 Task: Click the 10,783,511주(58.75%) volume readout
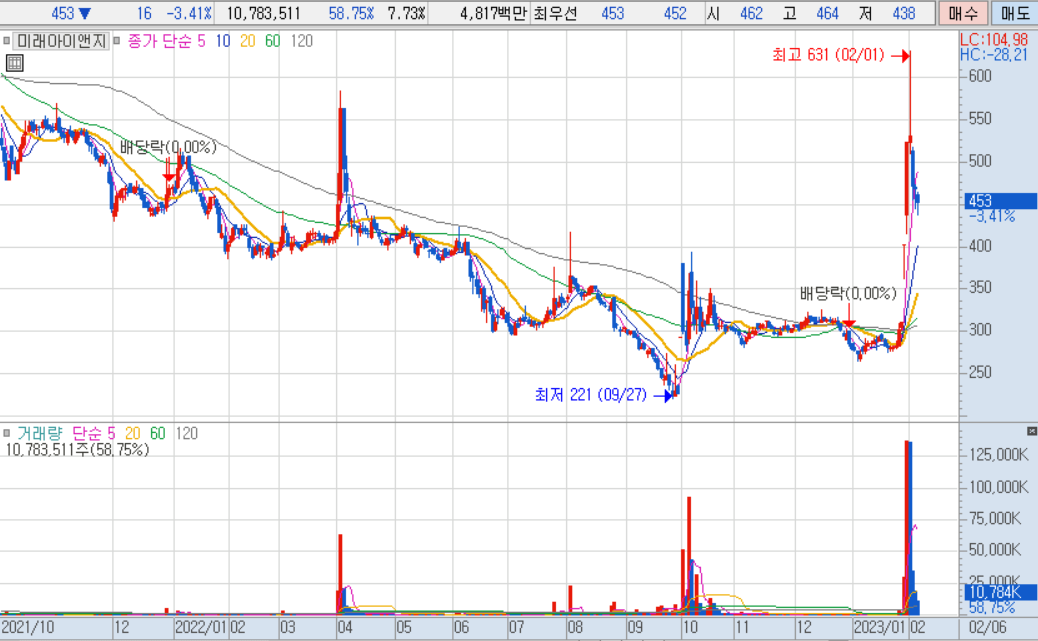point(77,450)
